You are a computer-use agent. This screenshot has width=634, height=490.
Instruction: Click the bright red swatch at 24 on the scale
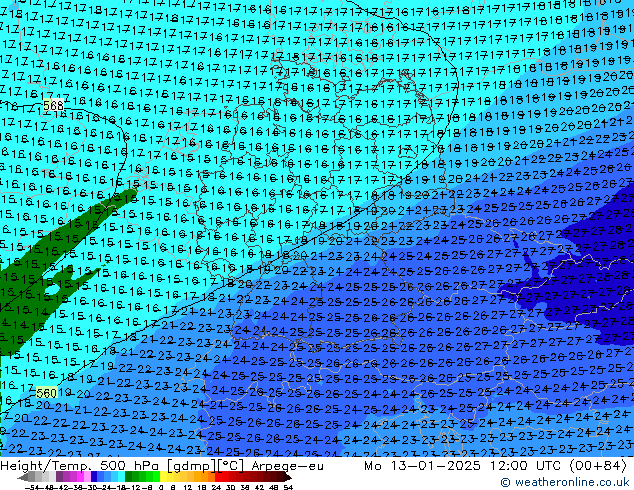(x=218, y=477)
